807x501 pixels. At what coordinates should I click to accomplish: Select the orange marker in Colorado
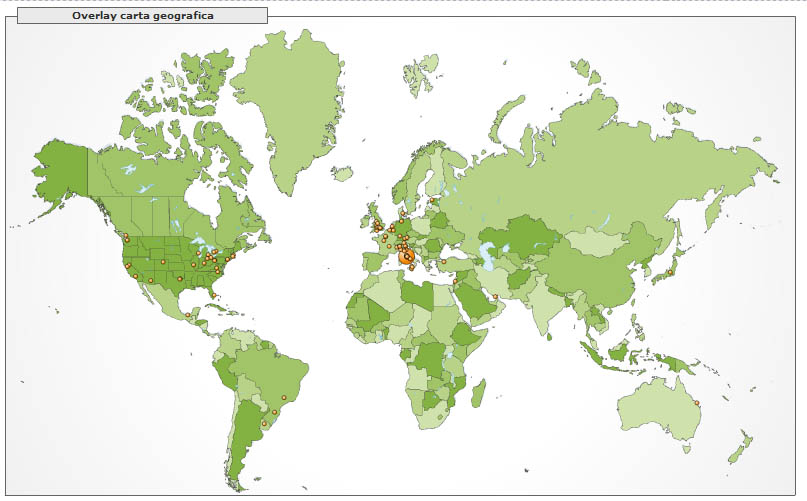coord(163,262)
